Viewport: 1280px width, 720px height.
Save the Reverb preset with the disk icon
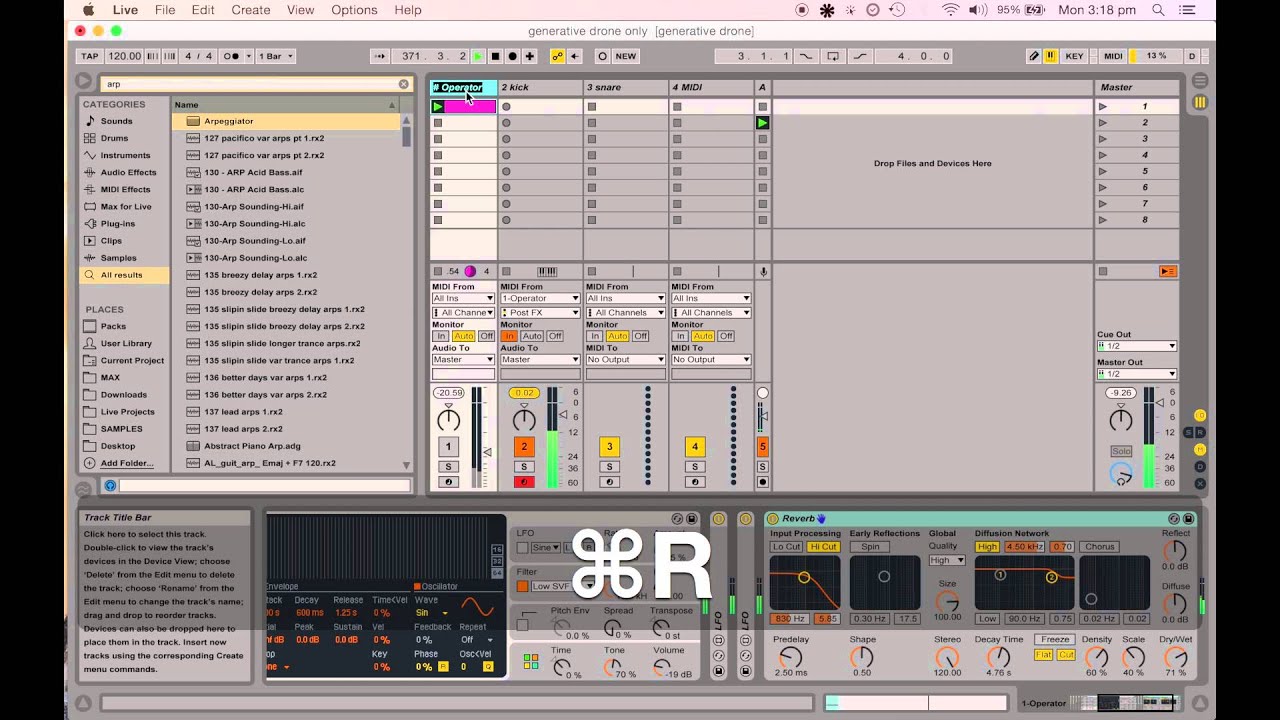tap(1188, 518)
